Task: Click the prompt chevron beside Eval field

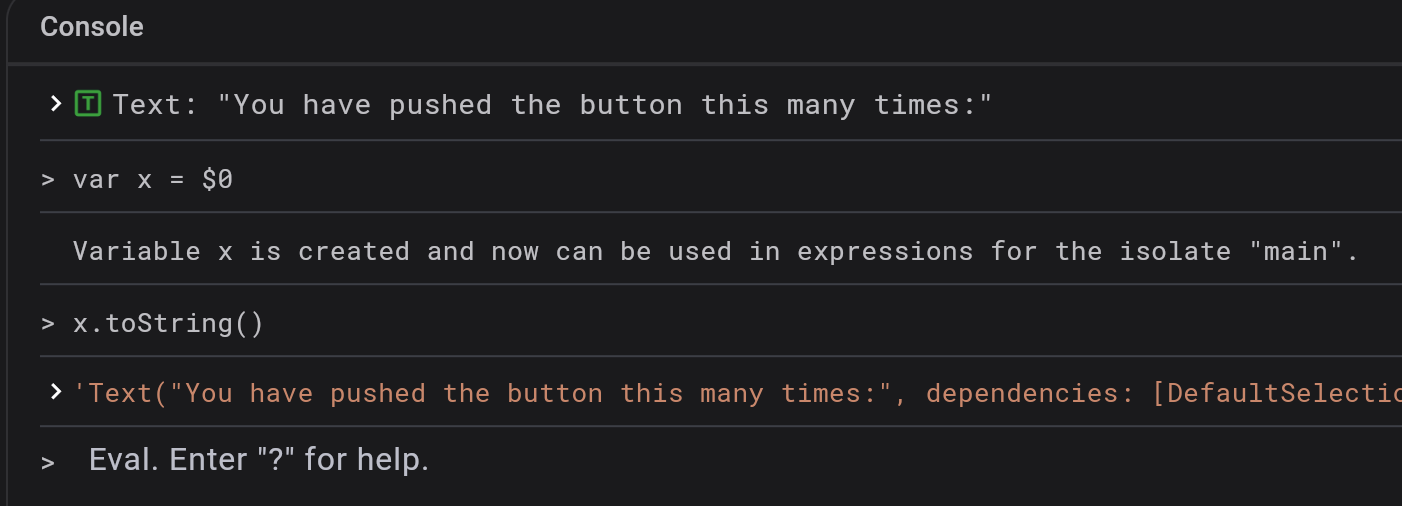Action: coord(47,462)
